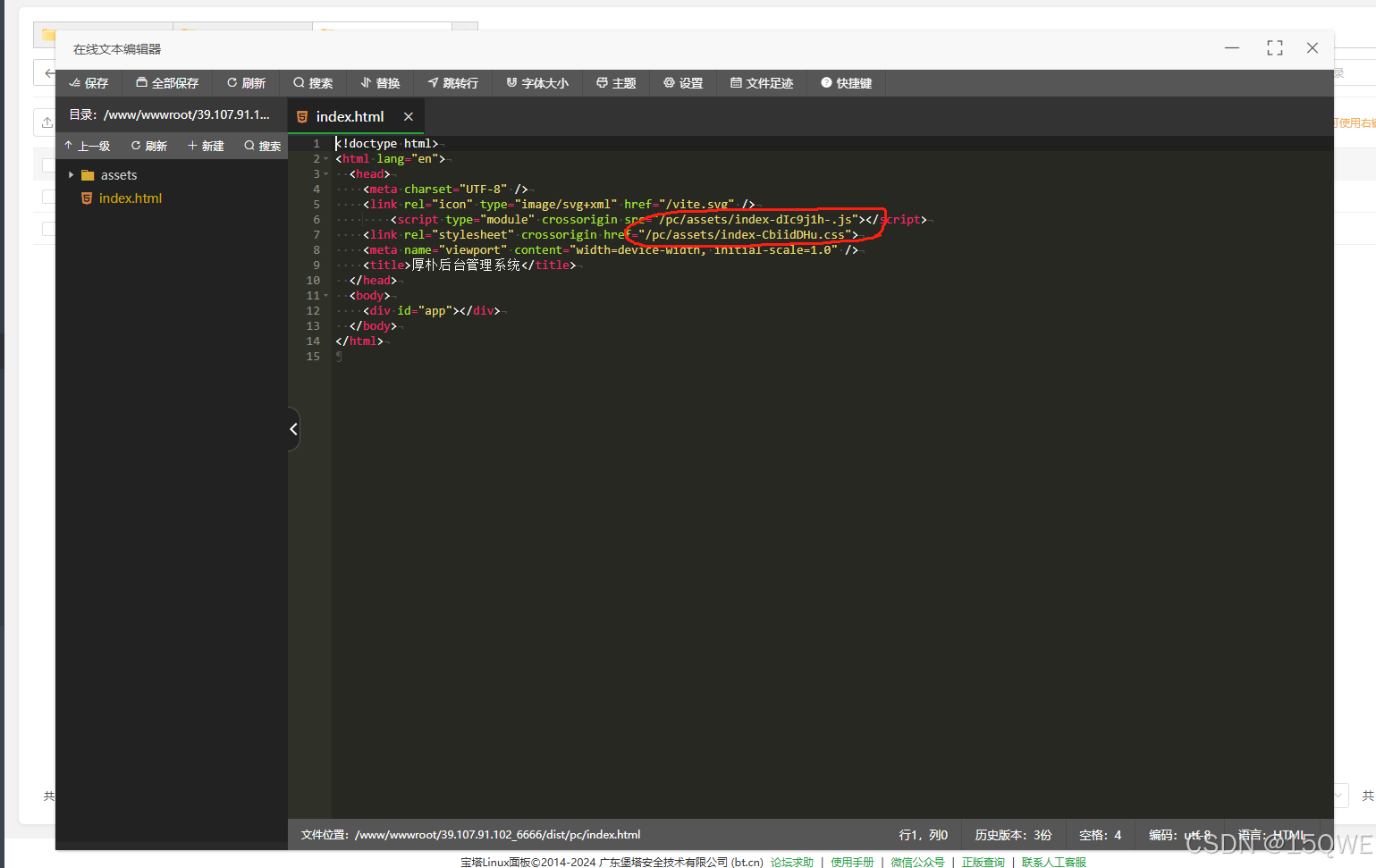
Task: Change the 语言 HTML language mode
Action: (x=1272, y=835)
